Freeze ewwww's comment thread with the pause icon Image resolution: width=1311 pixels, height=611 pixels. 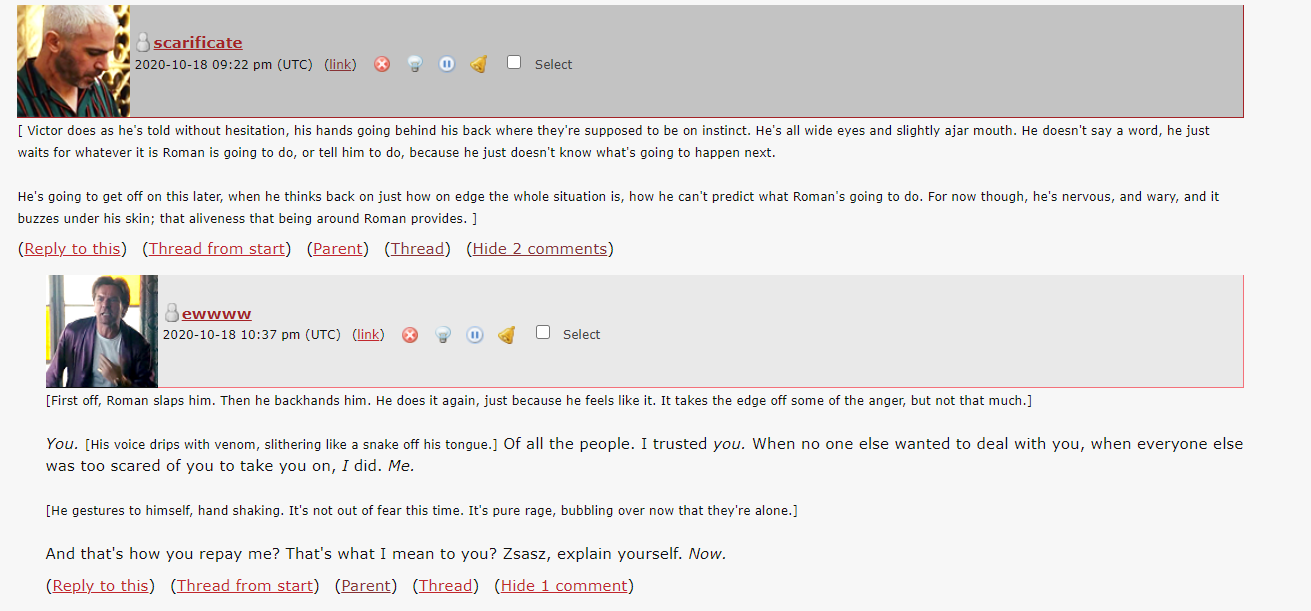475,334
